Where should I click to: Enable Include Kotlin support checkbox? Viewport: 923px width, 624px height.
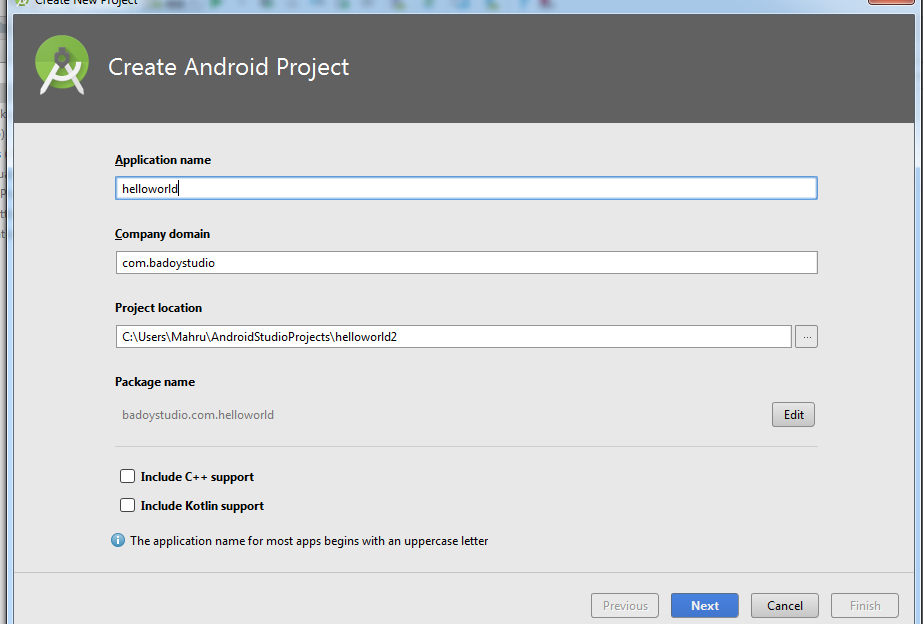[x=127, y=506]
